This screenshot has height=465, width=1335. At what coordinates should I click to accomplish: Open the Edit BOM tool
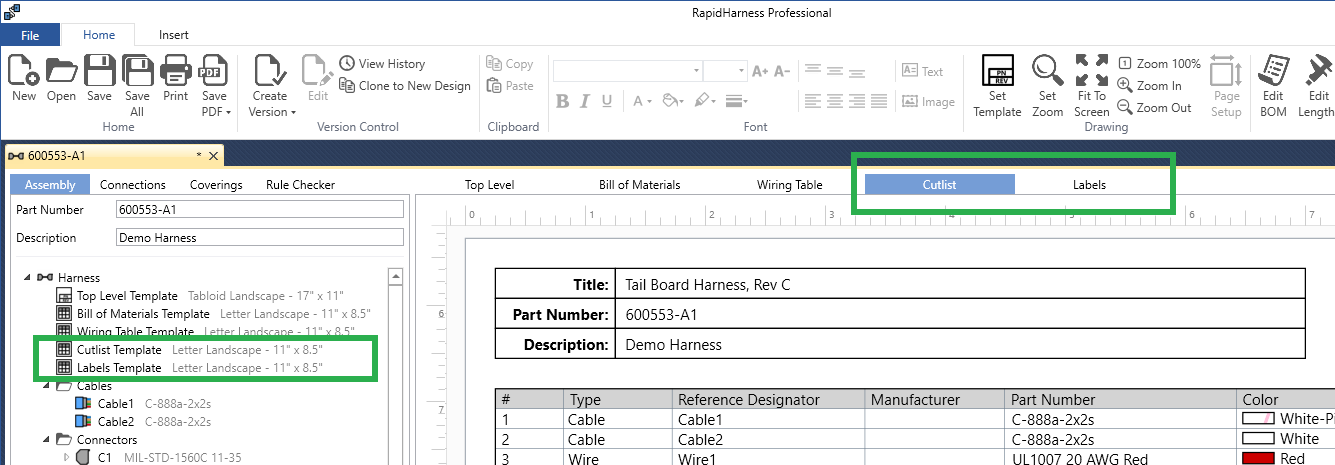[x=1273, y=86]
